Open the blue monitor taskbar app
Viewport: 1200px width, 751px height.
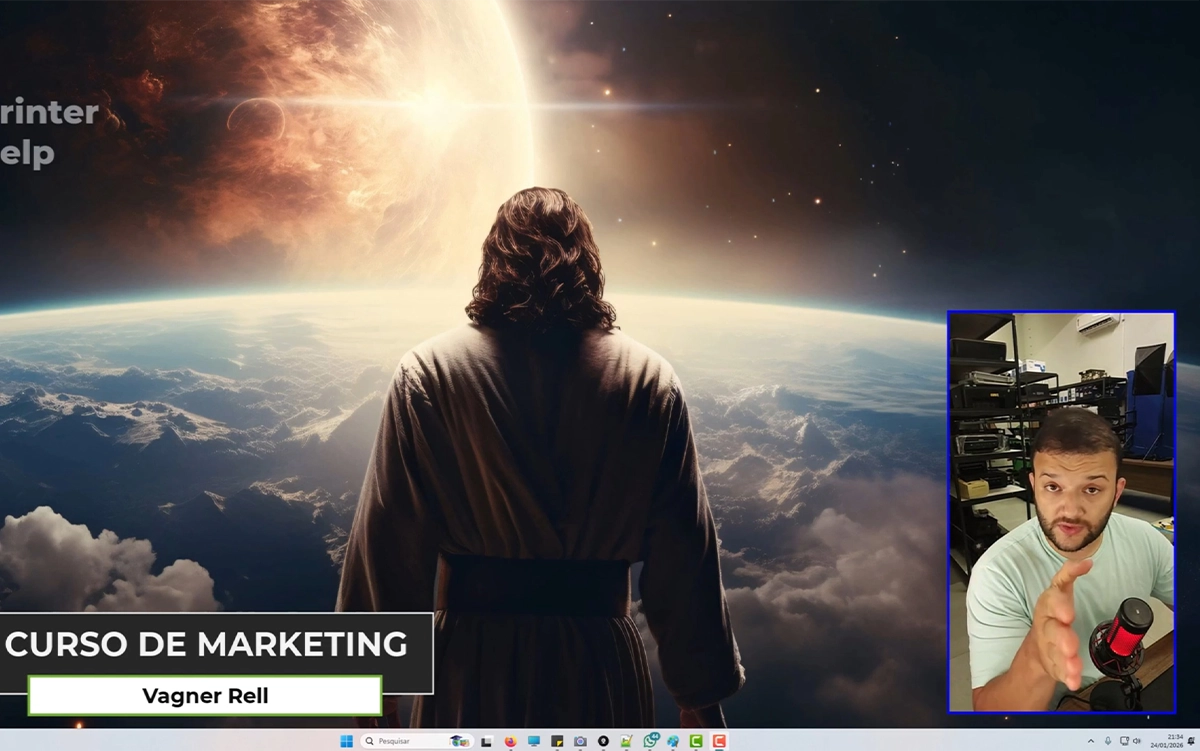point(534,741)
